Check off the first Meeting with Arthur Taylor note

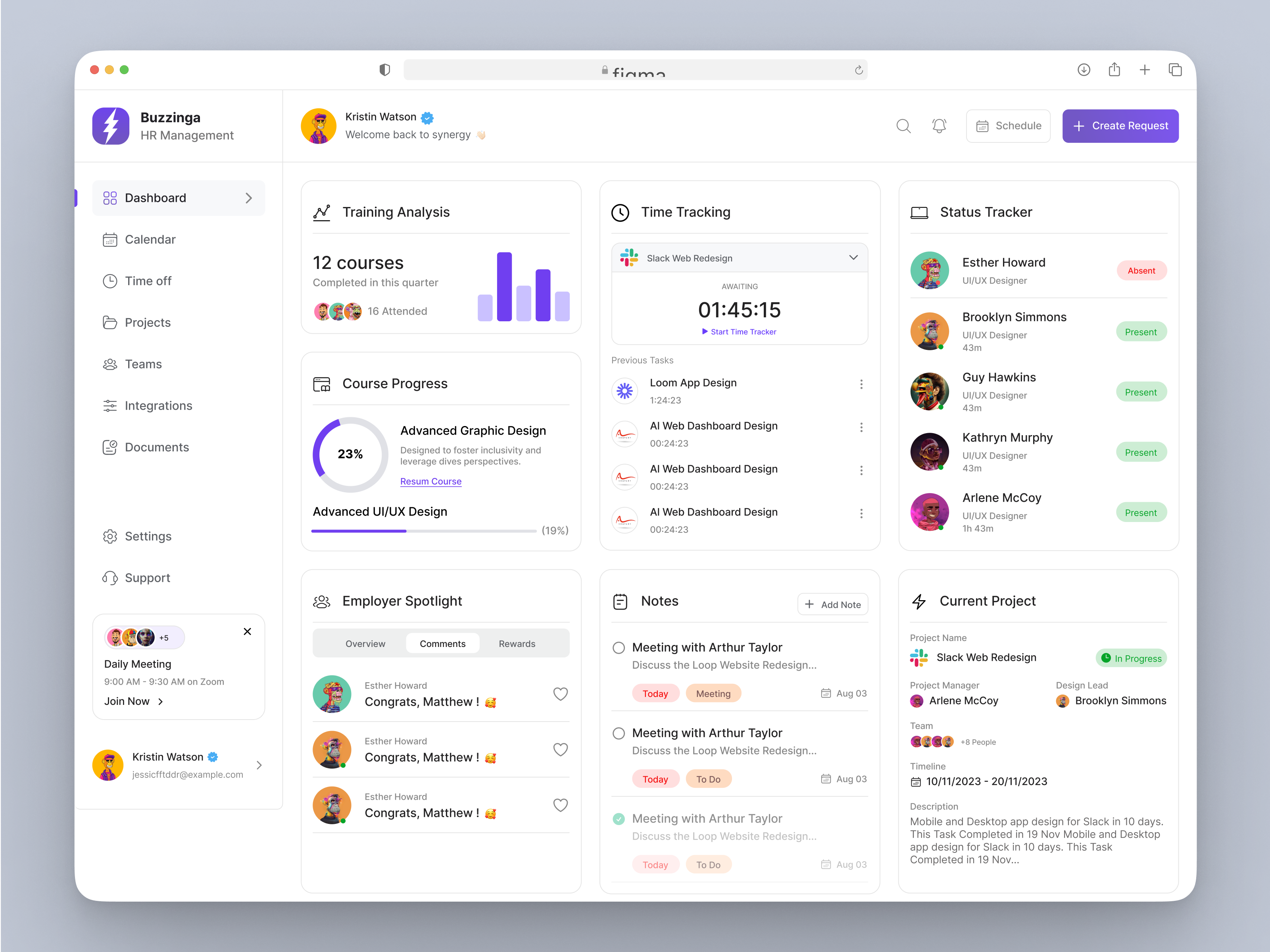pos(619,648)
